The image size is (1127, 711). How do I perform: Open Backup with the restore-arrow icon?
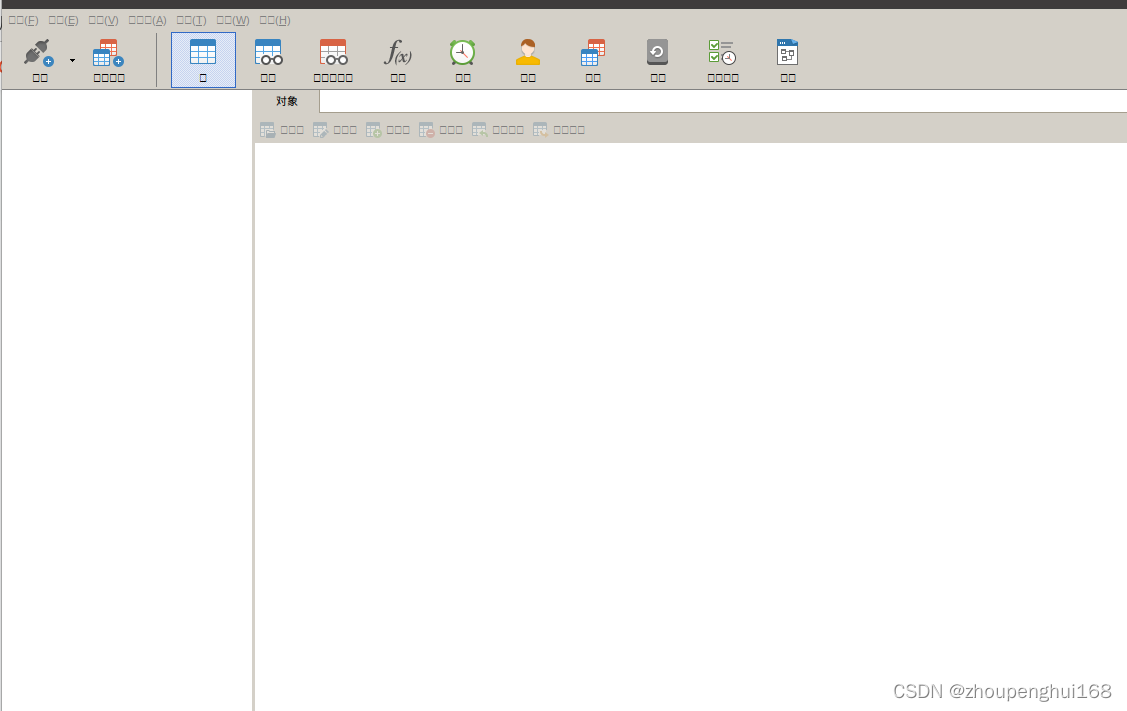pyautogui.click(x=658, y=52)
